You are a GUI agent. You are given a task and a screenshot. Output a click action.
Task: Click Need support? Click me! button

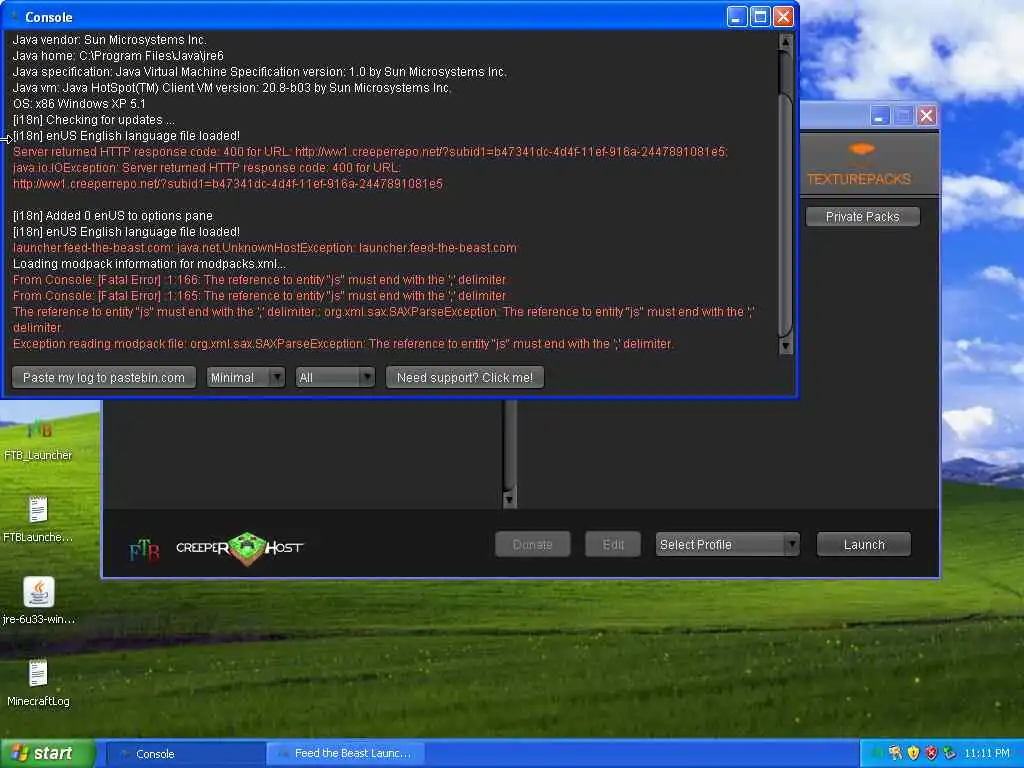465,377
